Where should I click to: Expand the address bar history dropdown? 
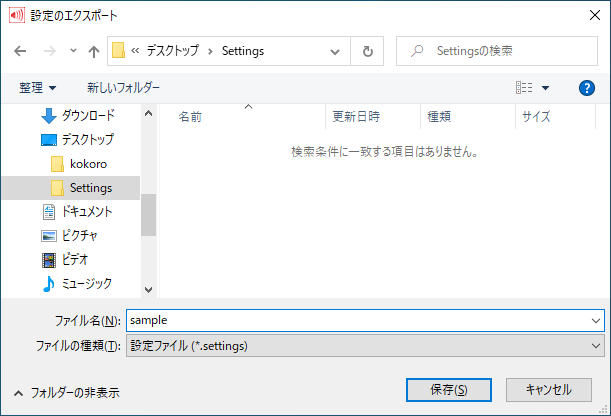335,51
